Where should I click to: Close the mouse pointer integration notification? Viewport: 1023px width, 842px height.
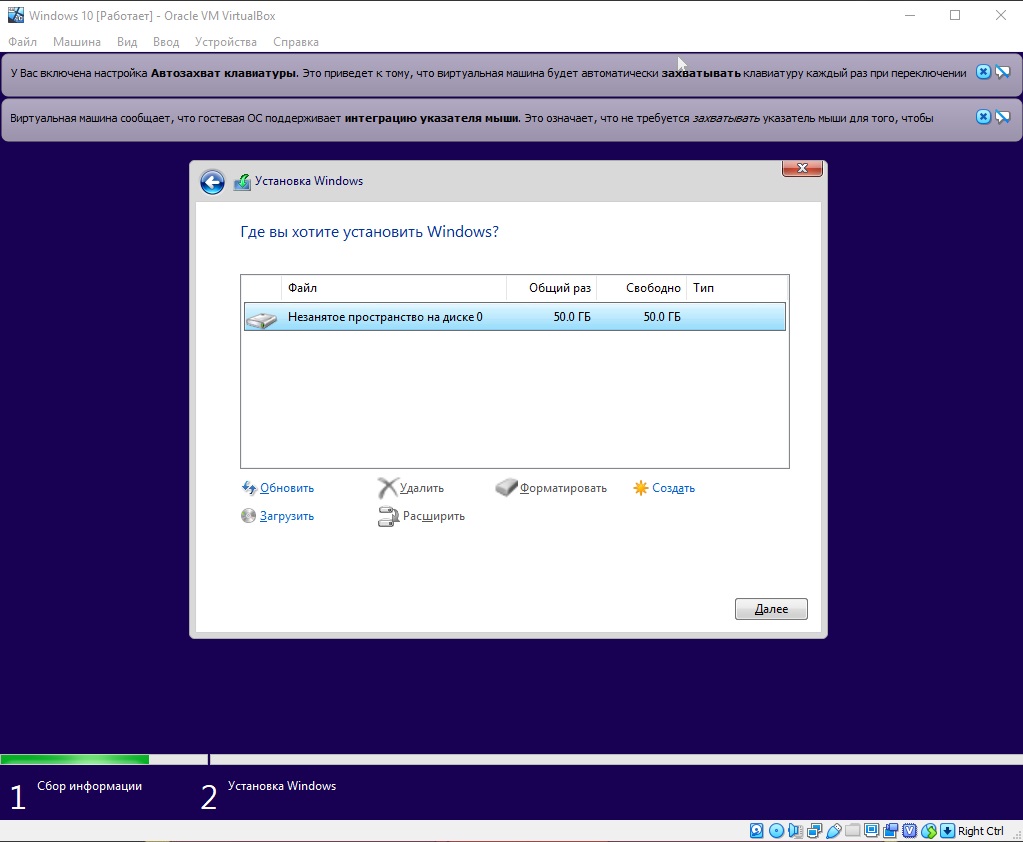pyautogui.click(x=983, y=117)
